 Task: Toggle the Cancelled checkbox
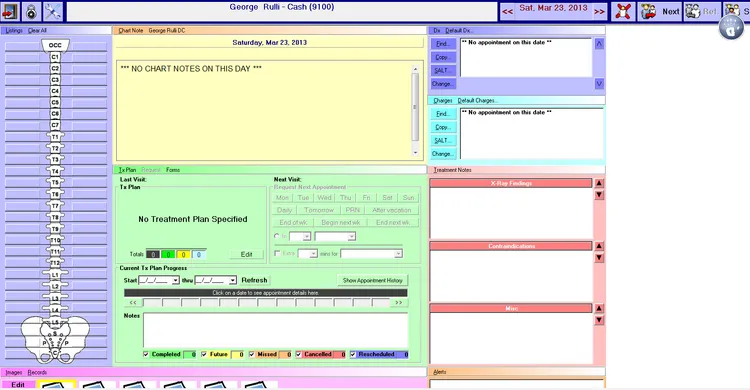(x=298, y=355)
